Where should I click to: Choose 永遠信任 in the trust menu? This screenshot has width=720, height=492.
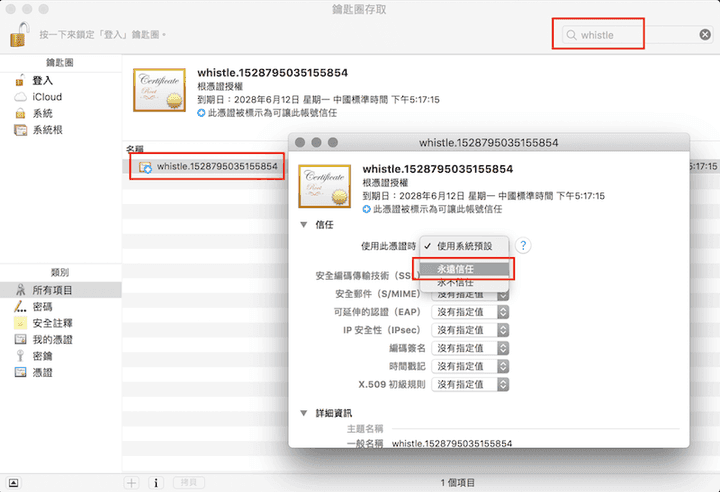click(464, 269)
